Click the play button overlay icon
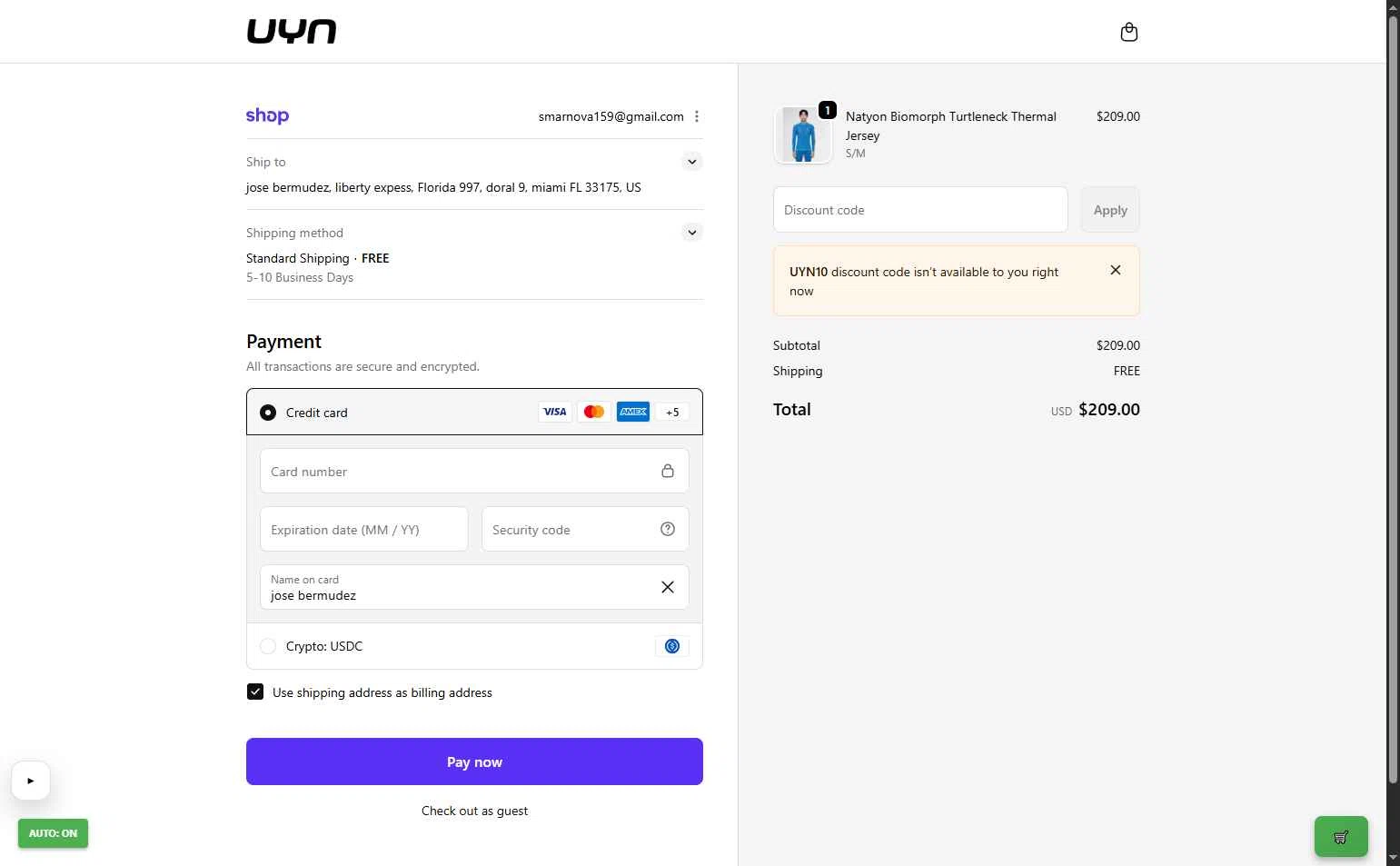1400x866 pixels. 31,781
